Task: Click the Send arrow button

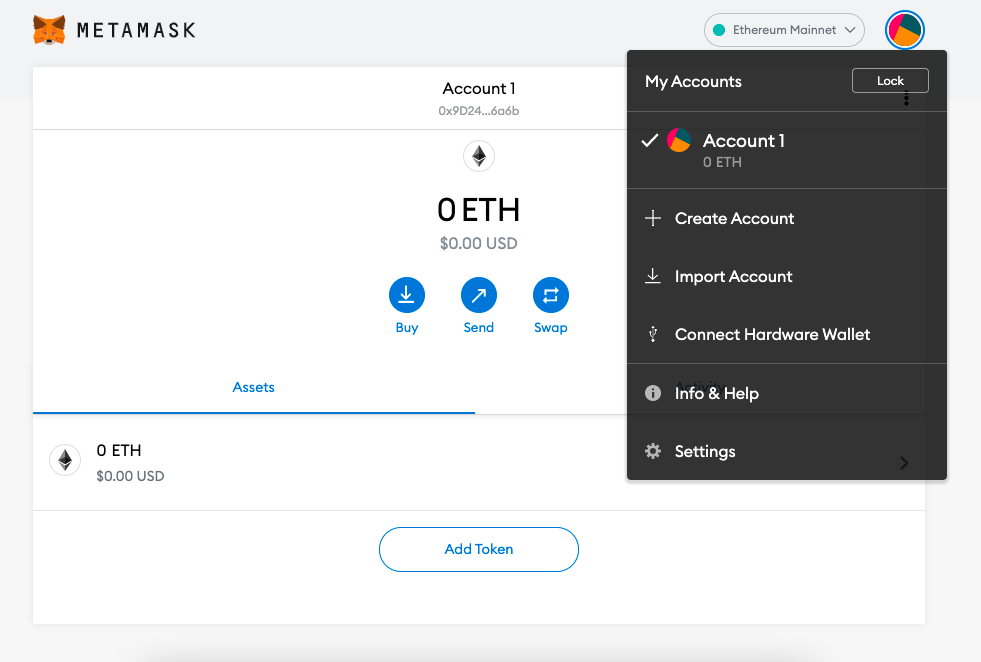Action: tap(479, 295)
